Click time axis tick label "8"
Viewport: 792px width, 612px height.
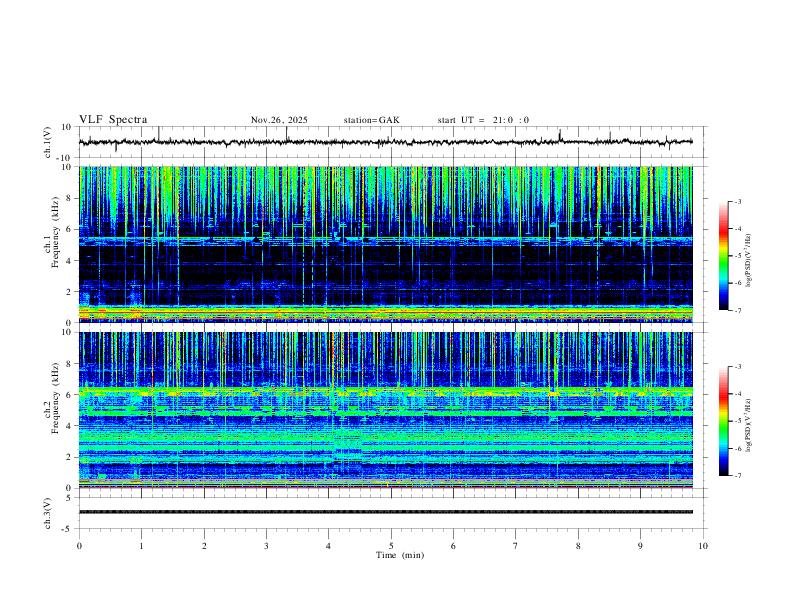click(578, 546)
